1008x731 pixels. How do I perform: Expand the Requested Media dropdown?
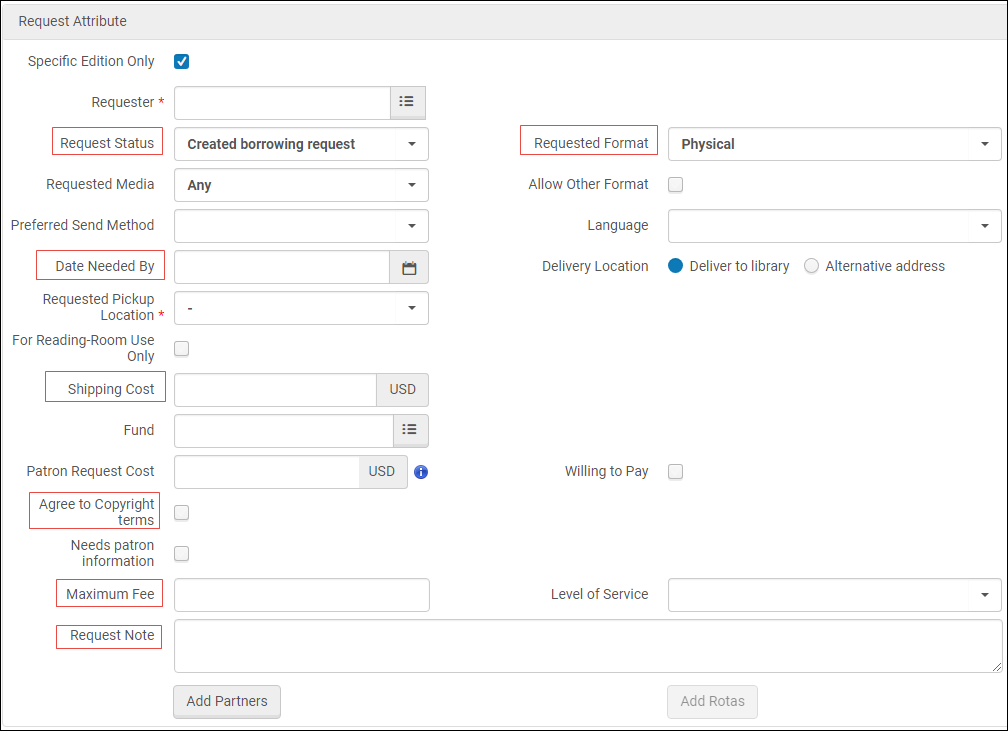(x=302, y=185)
